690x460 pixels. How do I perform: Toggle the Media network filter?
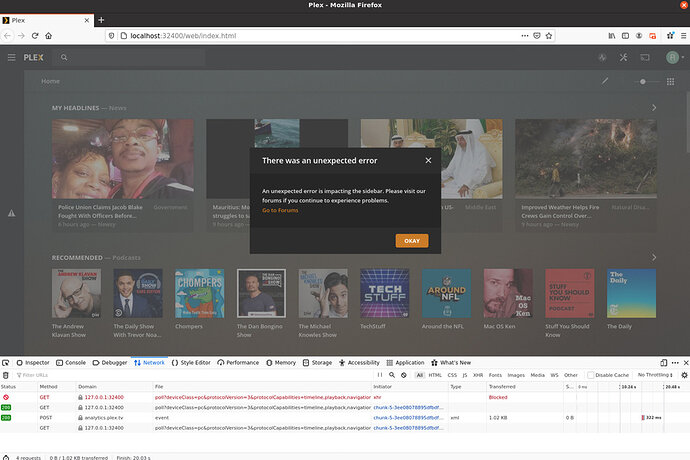point(537,375)
